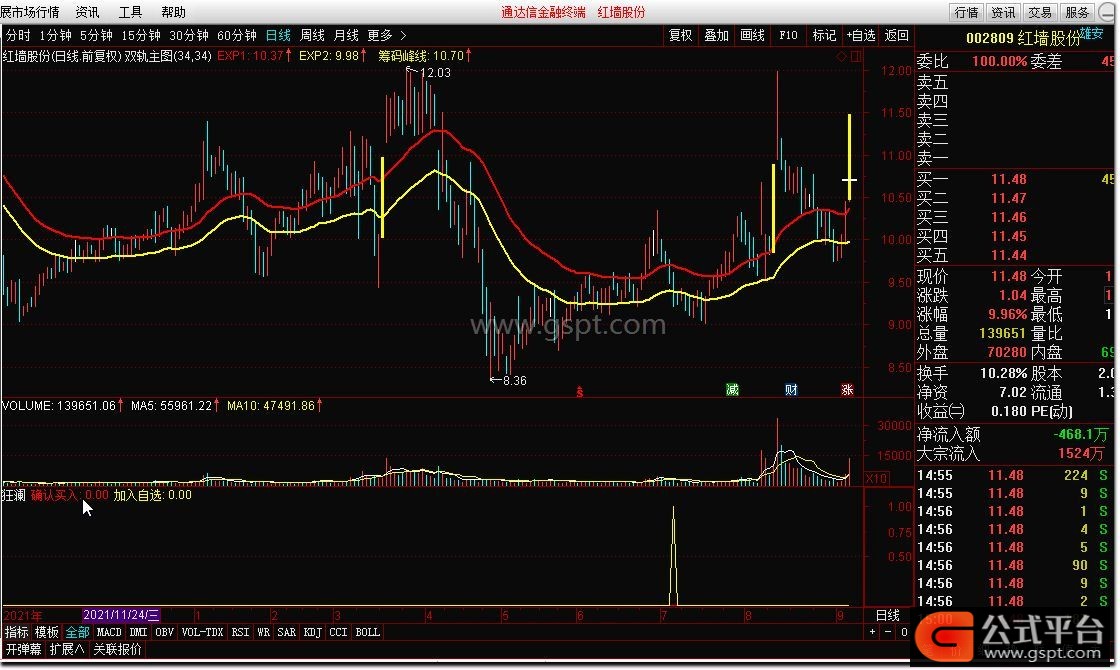Select the 1分钟 period
The image size is (1120, 670).
(x=55, y=35)
